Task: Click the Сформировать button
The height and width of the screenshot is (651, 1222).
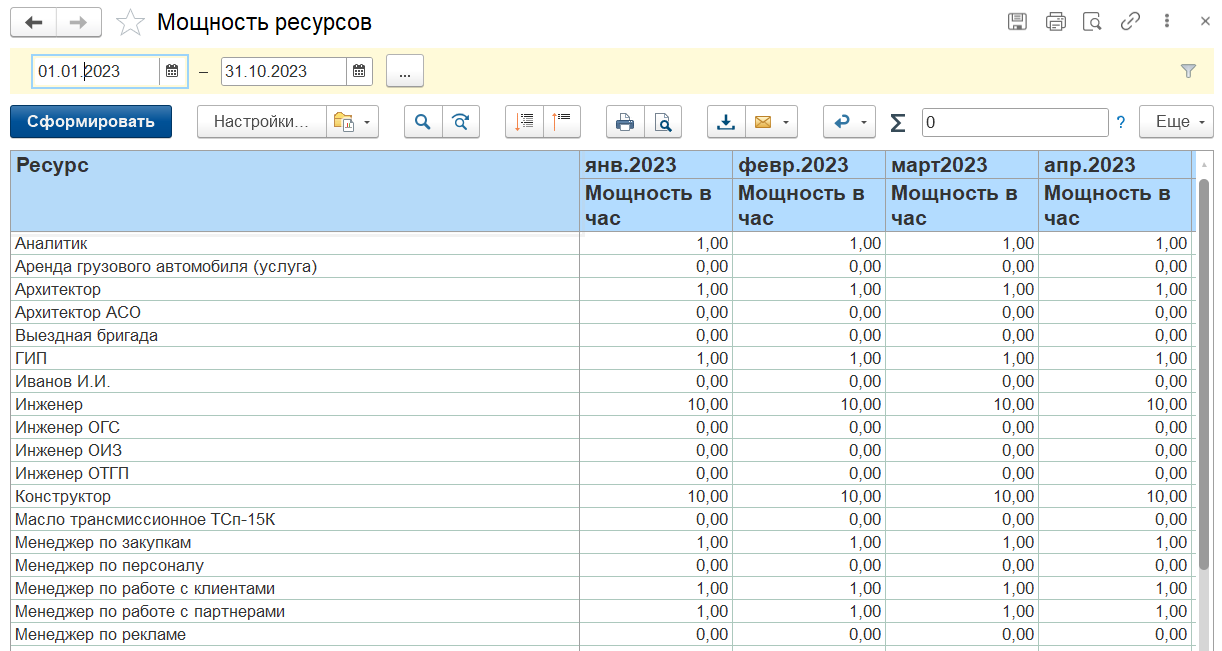Action: (91, 122)
